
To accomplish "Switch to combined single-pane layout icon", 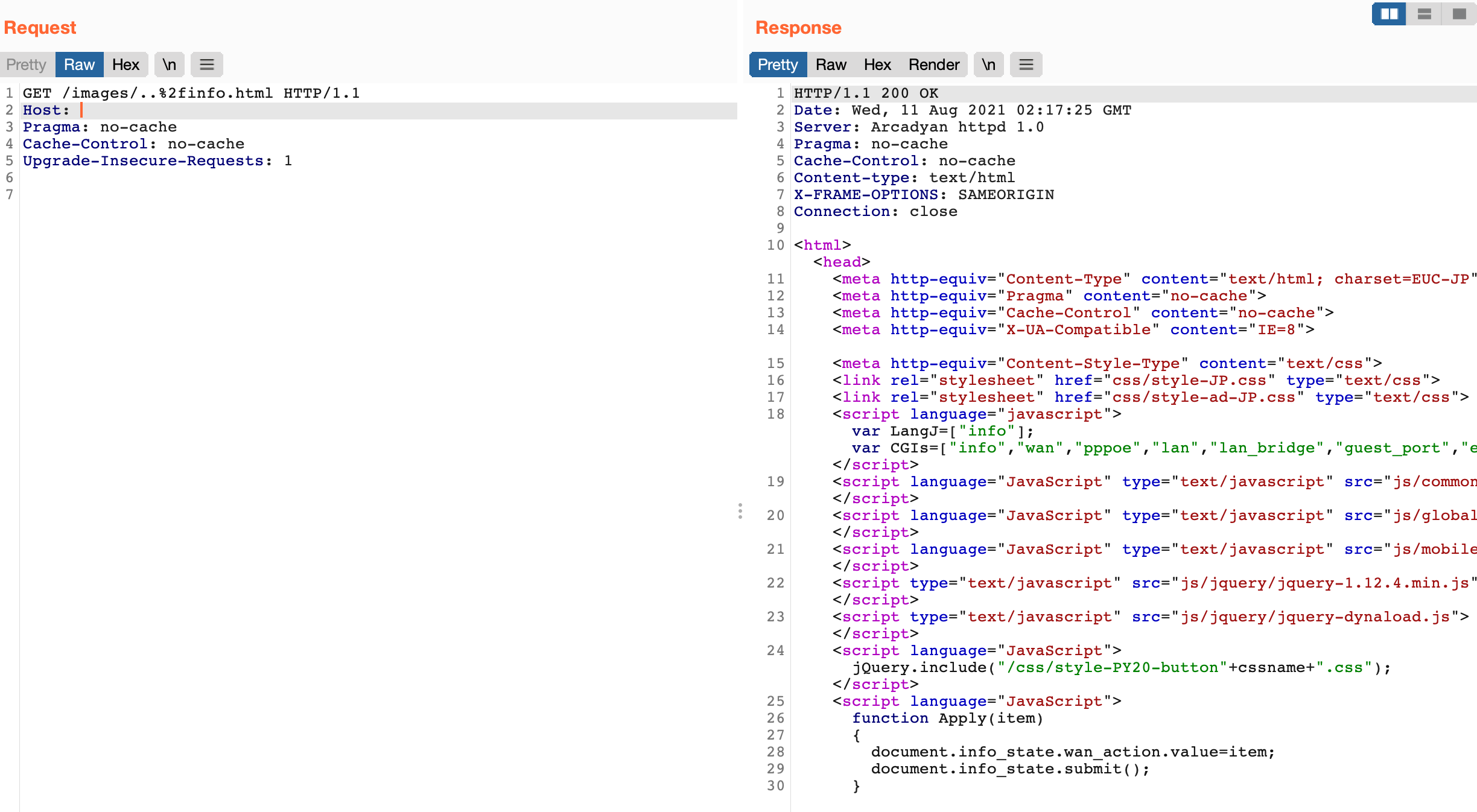I will click(x=1459, y=14).
